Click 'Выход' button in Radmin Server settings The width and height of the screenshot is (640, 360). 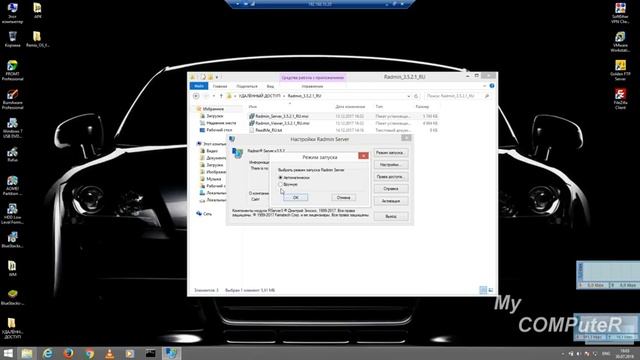coord(391,216)
